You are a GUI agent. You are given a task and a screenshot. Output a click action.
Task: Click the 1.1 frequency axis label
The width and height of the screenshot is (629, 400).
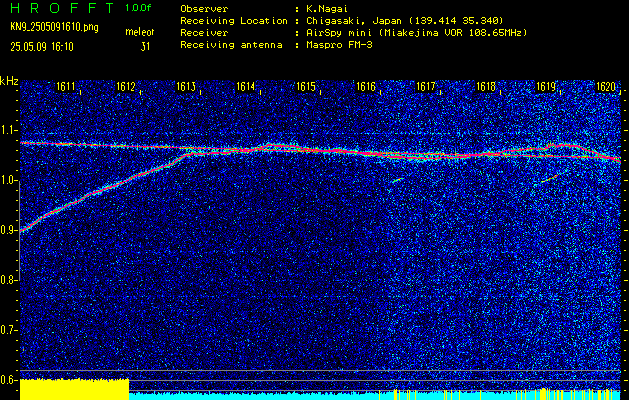pos(9,130)
